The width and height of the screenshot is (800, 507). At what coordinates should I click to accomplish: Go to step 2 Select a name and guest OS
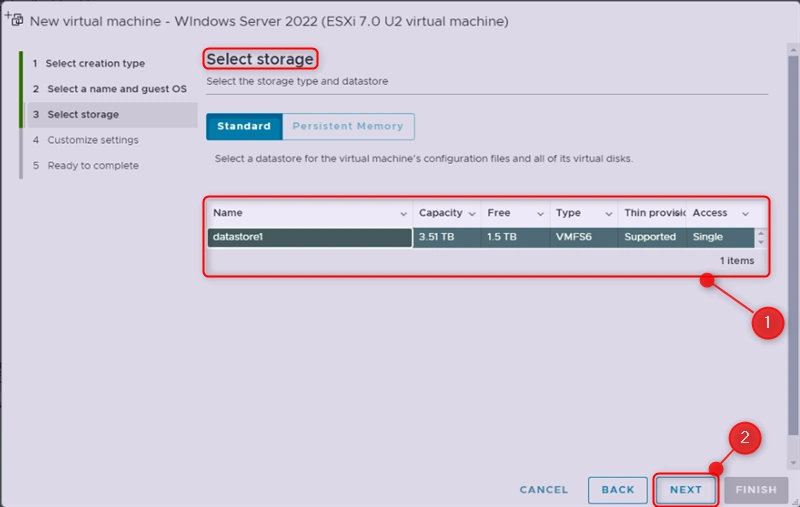(110, 89)
